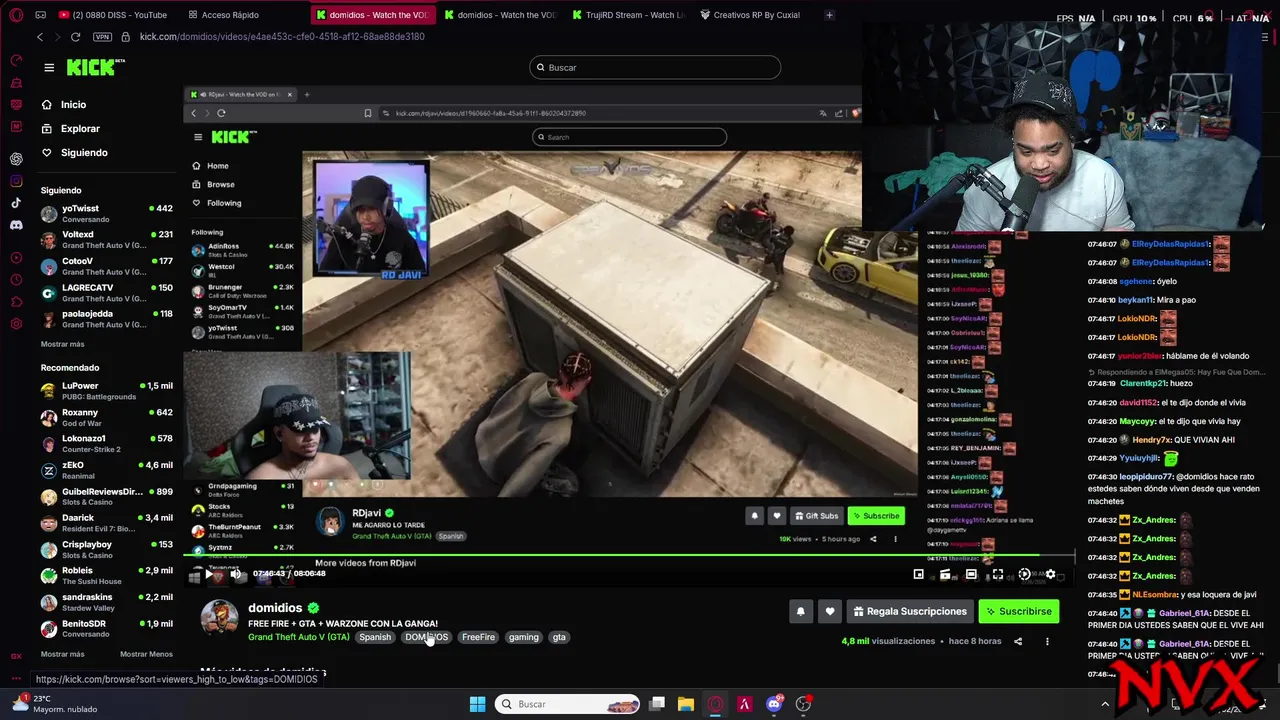1280x720 pixels.
Task: Seek on the green video progress bar
Action: (x=630, y=554)
